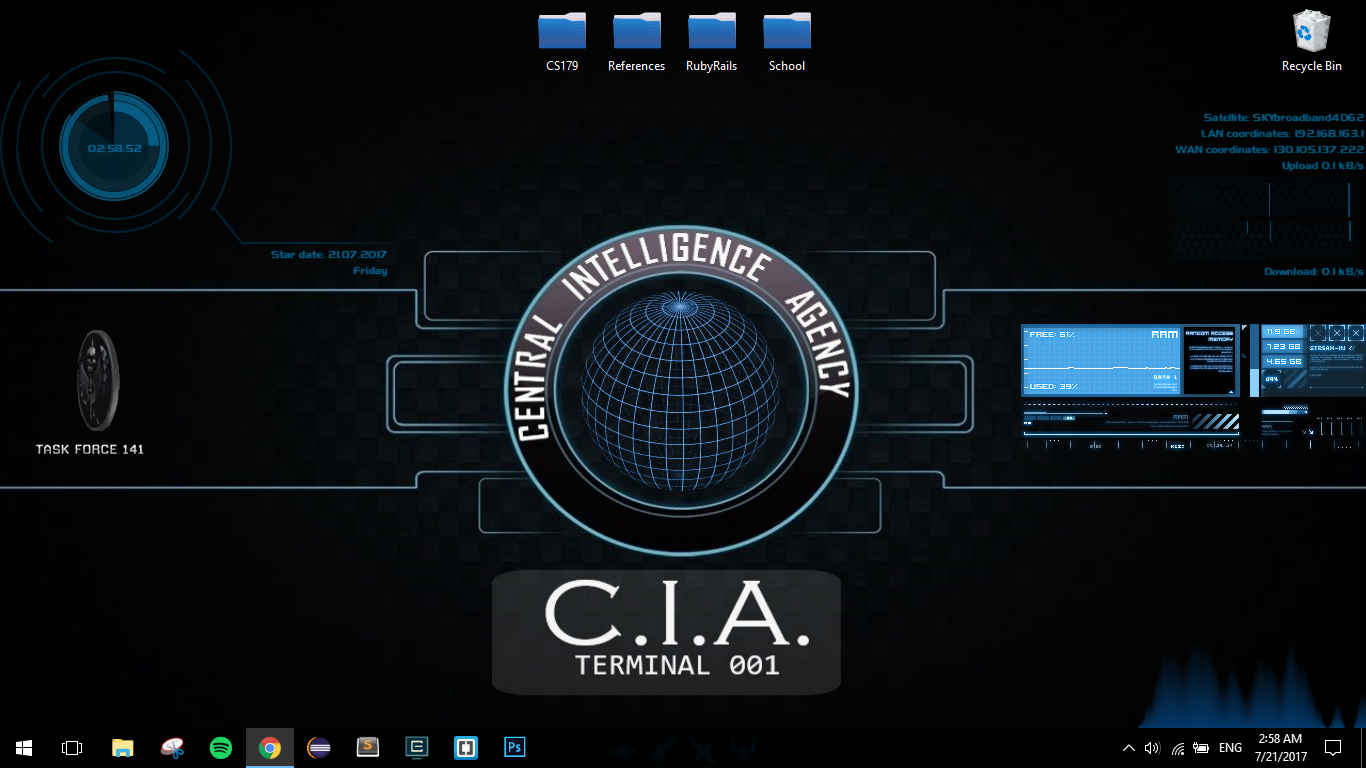Click the Show Desktop strip after notifications

(x=1363, y=747)
